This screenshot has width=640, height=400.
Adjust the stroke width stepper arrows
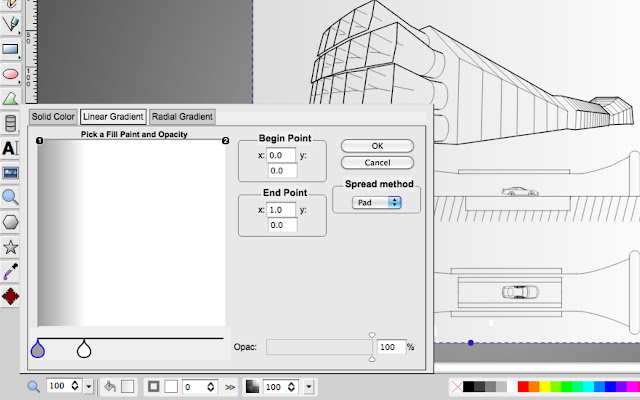point(210,387)
